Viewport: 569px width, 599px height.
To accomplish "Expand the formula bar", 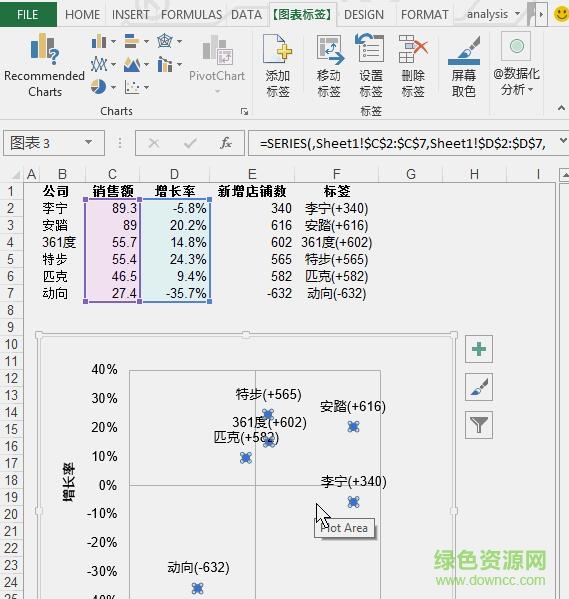I will click(x=563, y=141).
